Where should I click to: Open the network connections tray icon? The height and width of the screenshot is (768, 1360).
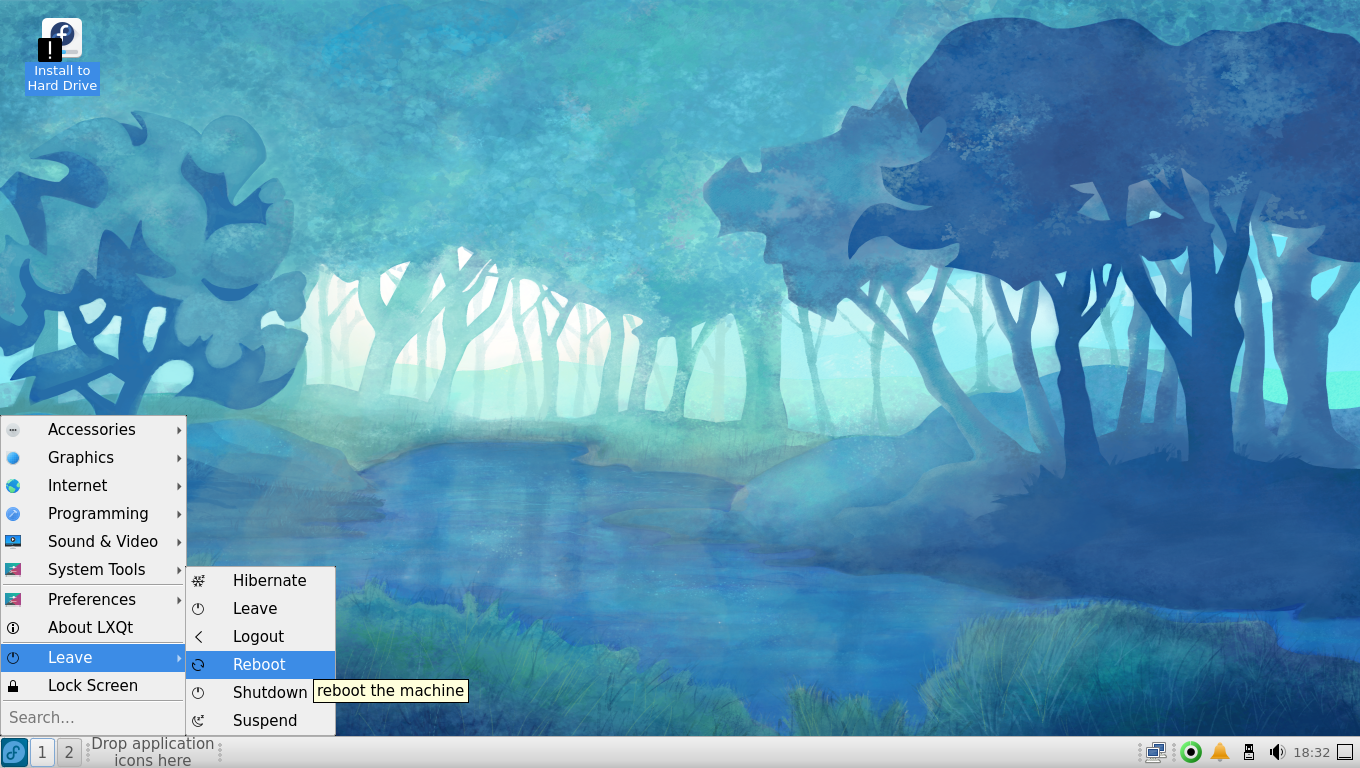tap(1156, 752)
